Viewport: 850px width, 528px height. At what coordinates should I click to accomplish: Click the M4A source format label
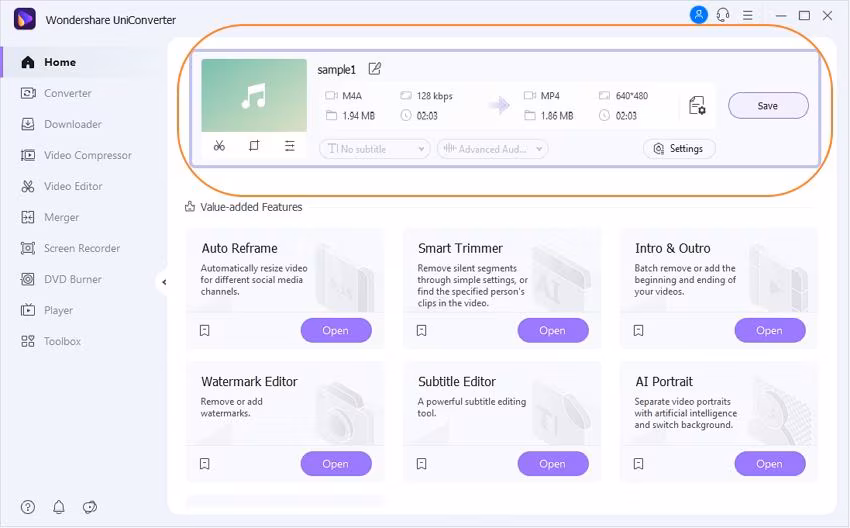point(352,96)
